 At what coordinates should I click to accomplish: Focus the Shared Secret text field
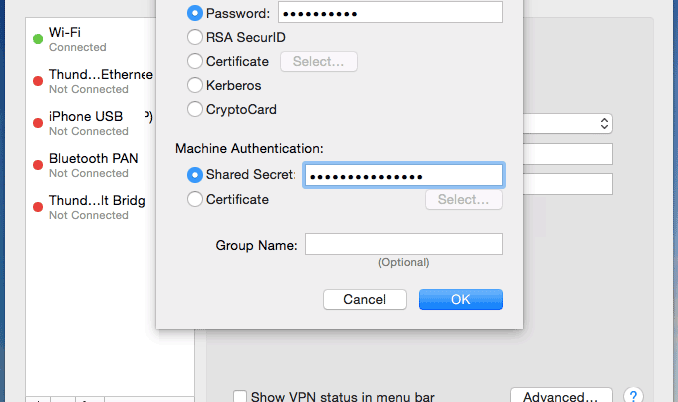[403, 176]
